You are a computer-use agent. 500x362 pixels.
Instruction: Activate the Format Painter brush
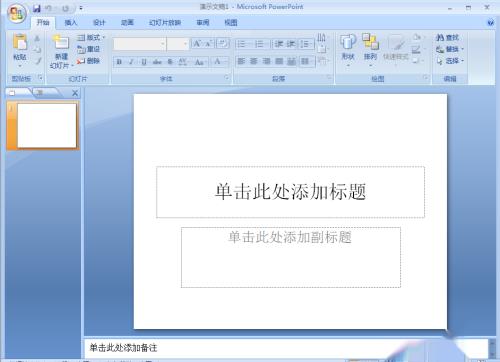click(x=37, y=61)
